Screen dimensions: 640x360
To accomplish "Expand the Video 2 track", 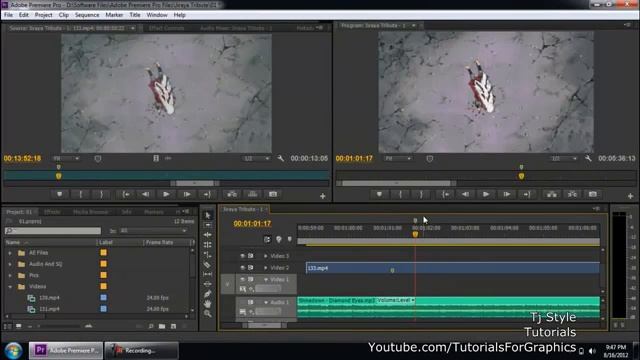I will tap(266, 268).
